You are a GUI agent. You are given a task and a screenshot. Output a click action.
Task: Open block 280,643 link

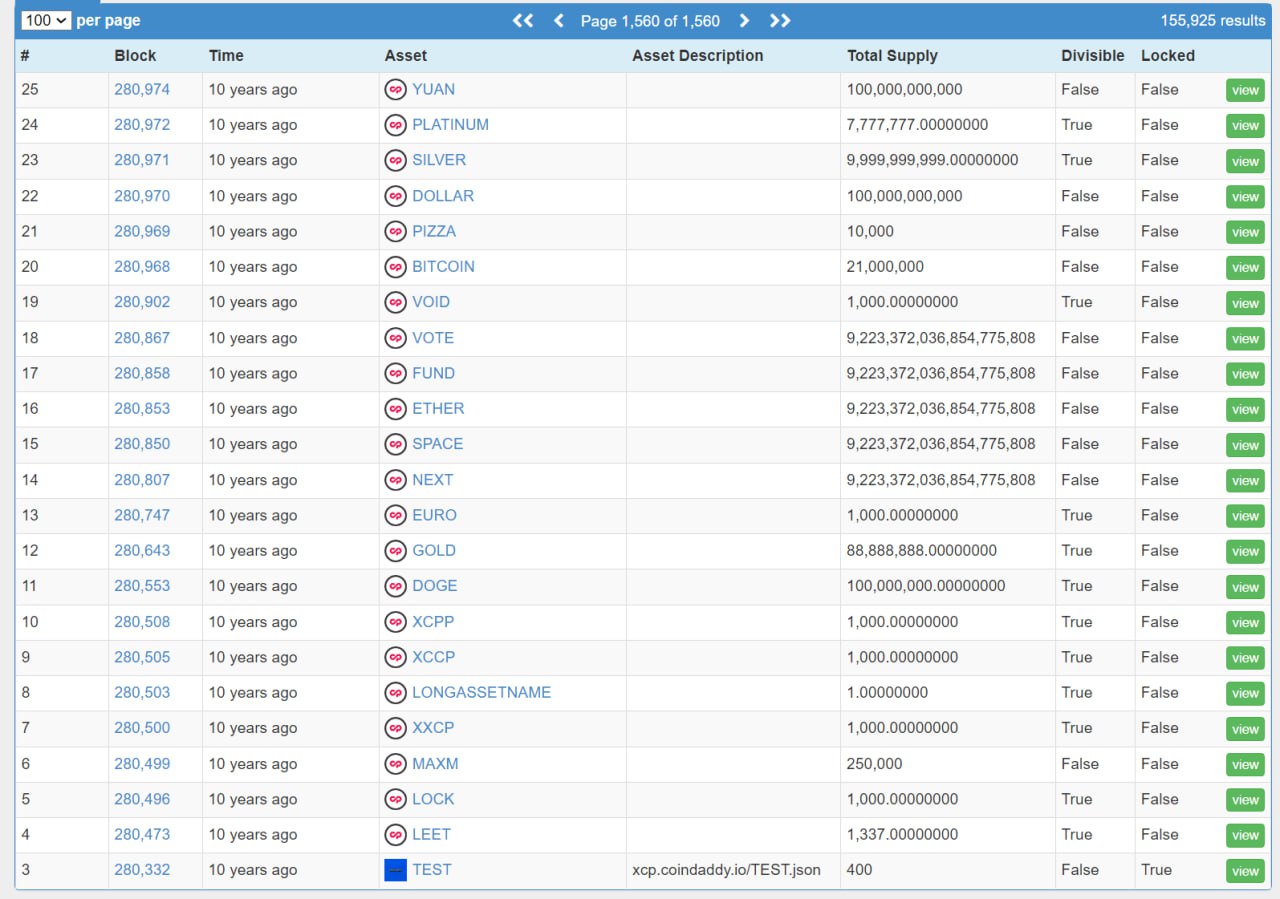point(142,550)
